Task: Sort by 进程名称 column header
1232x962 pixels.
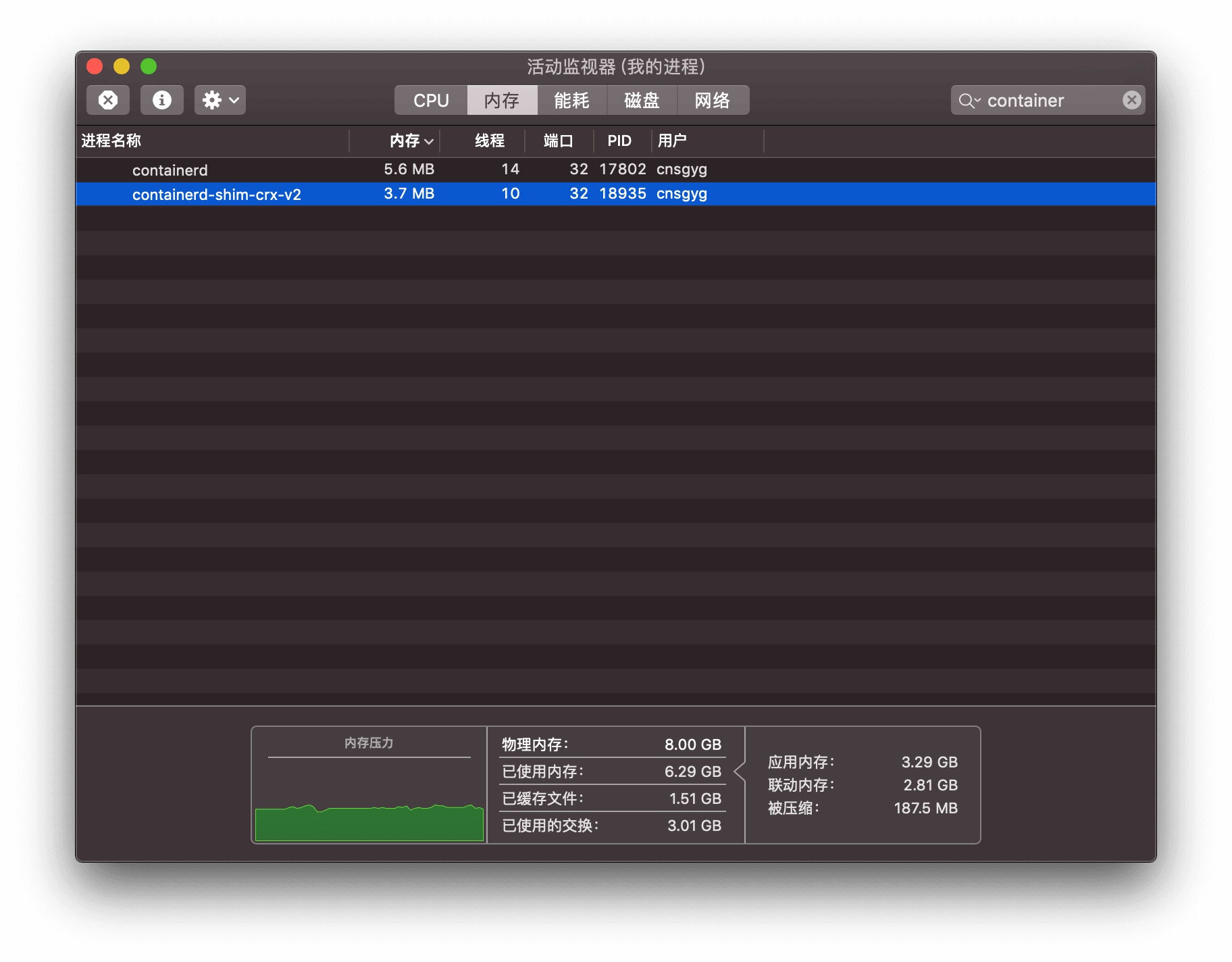Action: (x=213, y=141)
